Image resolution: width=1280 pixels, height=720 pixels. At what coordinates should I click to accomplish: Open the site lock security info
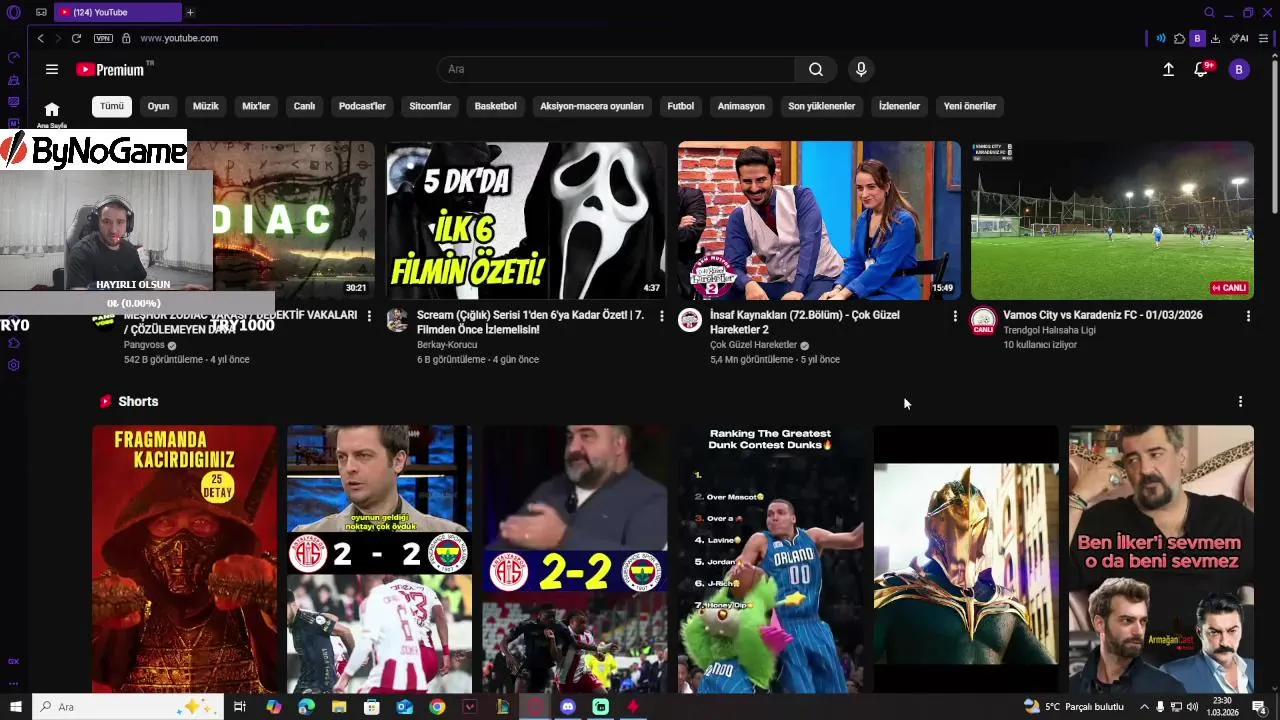pos(126,38)
